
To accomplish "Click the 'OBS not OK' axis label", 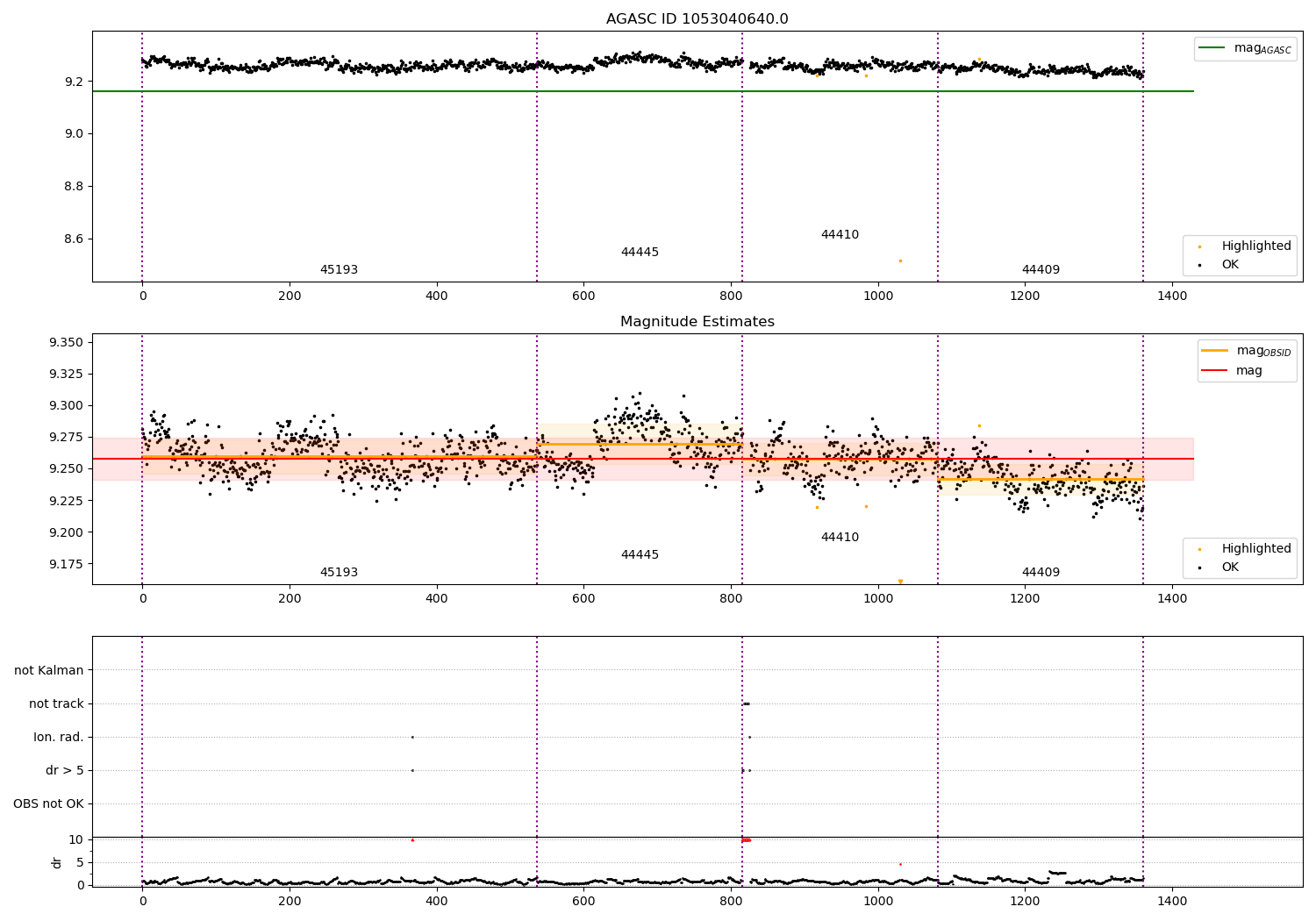I will (x=48, y=804).
